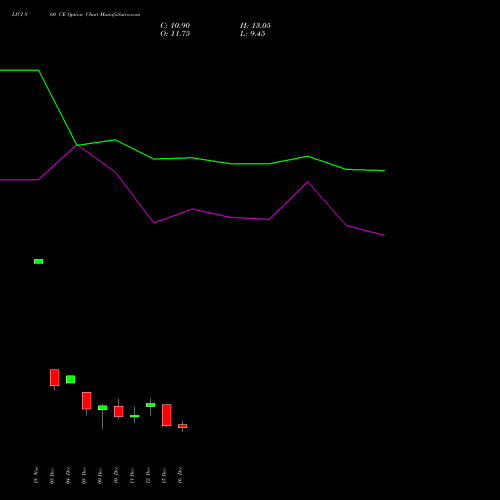This screenshot has height=500, width=500.
Task: Click the 18 Nov date axis label
Action: click(x=36, y=475)
